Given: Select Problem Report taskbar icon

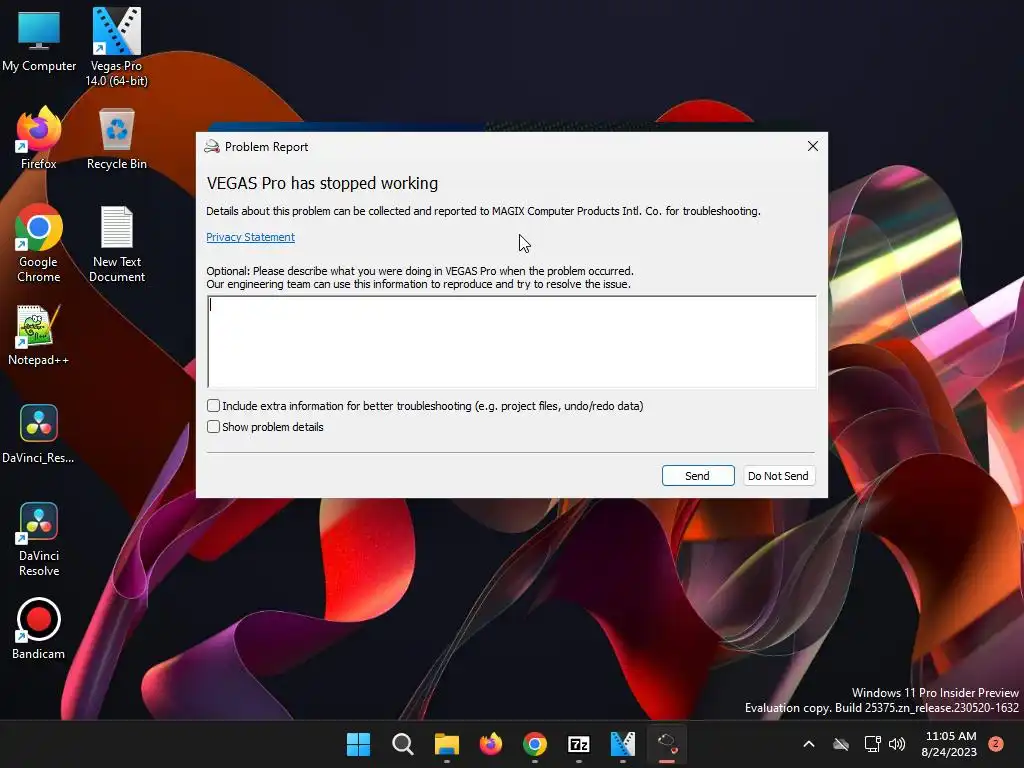Looking at the screenshot, I should [x=667, y=744].
